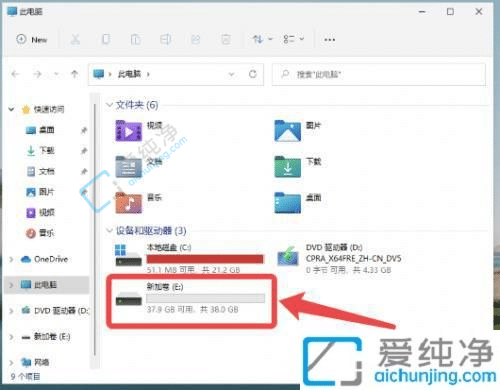Expand DVD 驱动器 (D:) sidebar node

click(x=11, y=311)
